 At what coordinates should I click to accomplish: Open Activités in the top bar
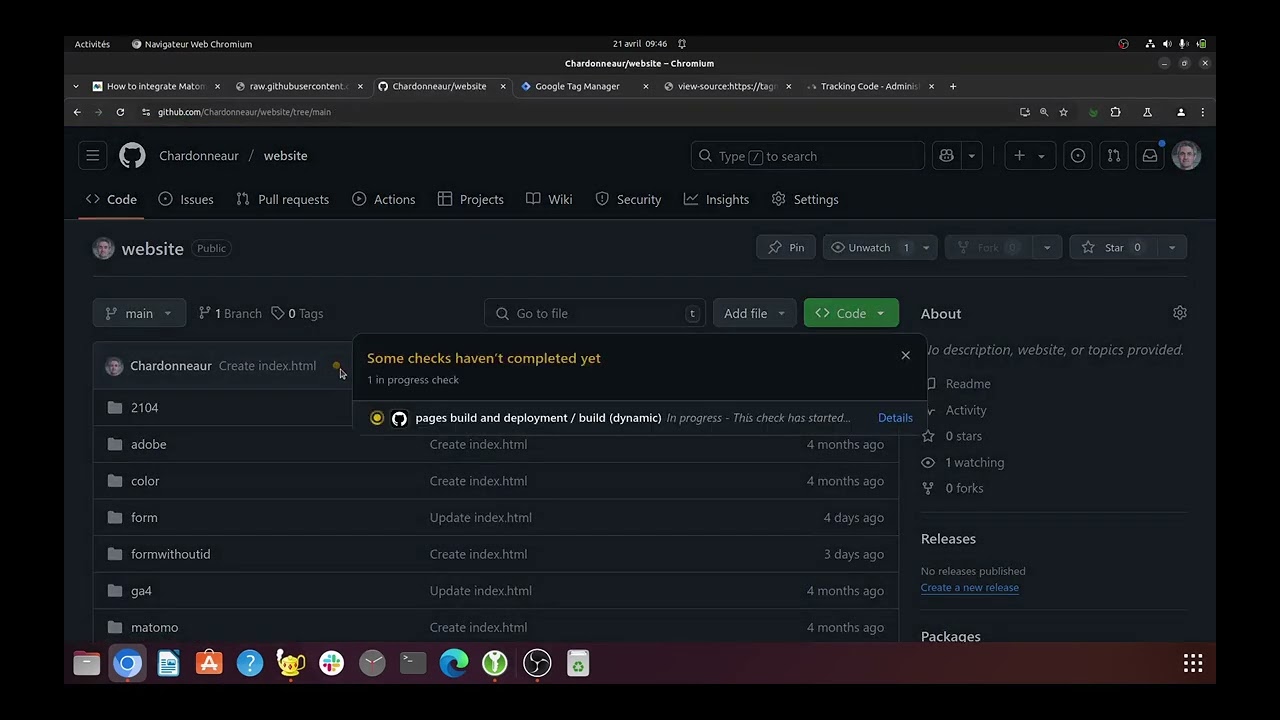coord(92,44)
